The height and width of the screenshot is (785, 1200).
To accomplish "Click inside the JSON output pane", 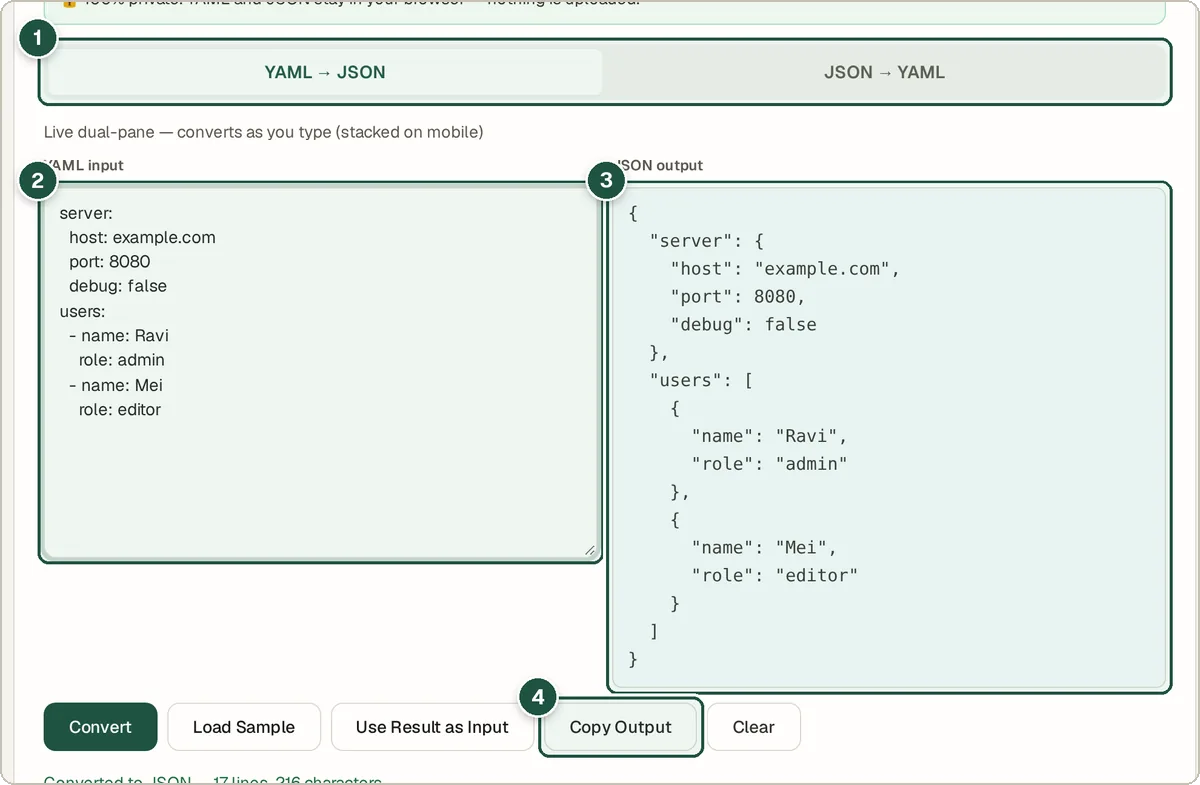I will tap(889, 437).
